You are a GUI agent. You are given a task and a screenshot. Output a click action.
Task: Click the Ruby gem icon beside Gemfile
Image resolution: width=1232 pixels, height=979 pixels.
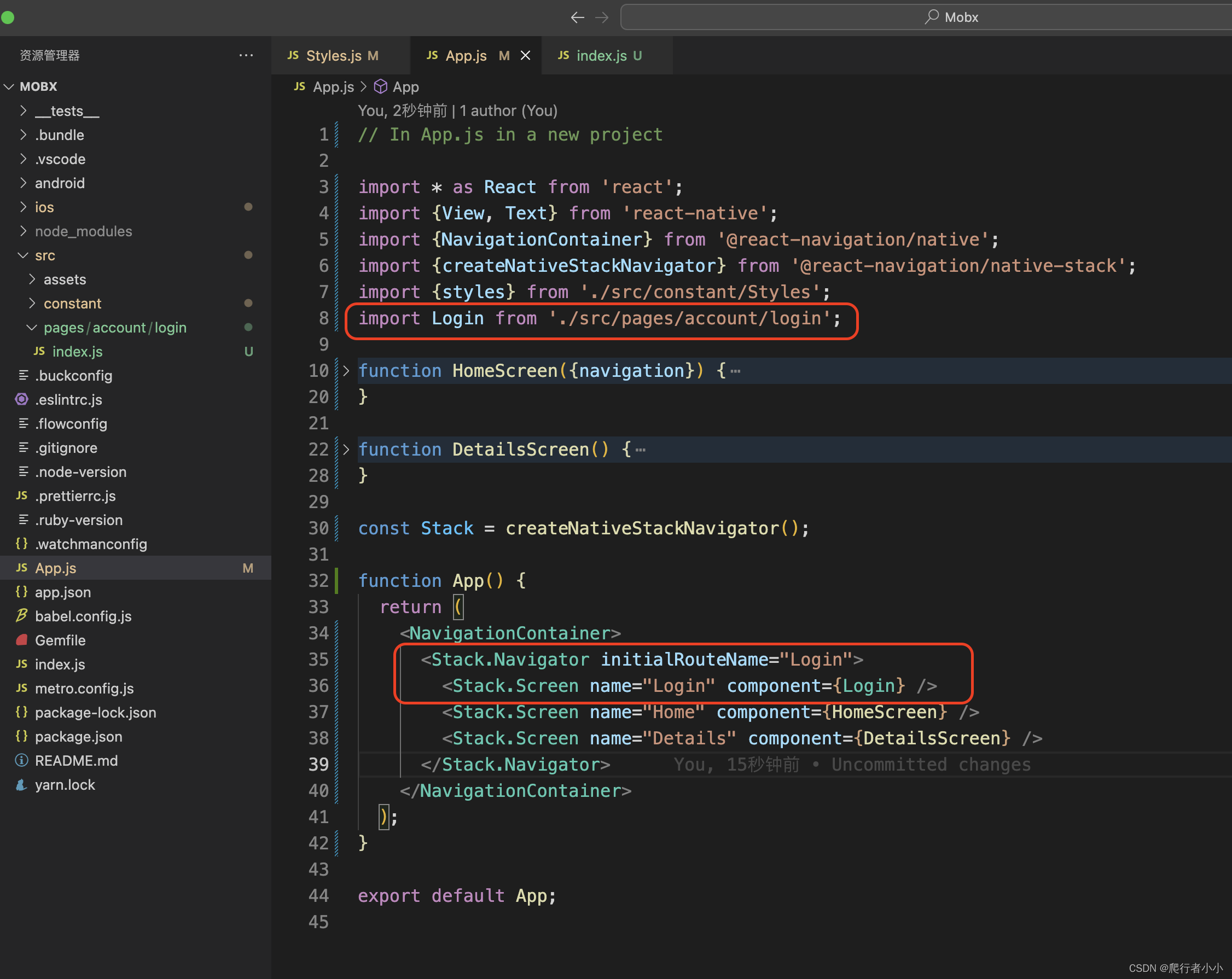coord(21,640)
